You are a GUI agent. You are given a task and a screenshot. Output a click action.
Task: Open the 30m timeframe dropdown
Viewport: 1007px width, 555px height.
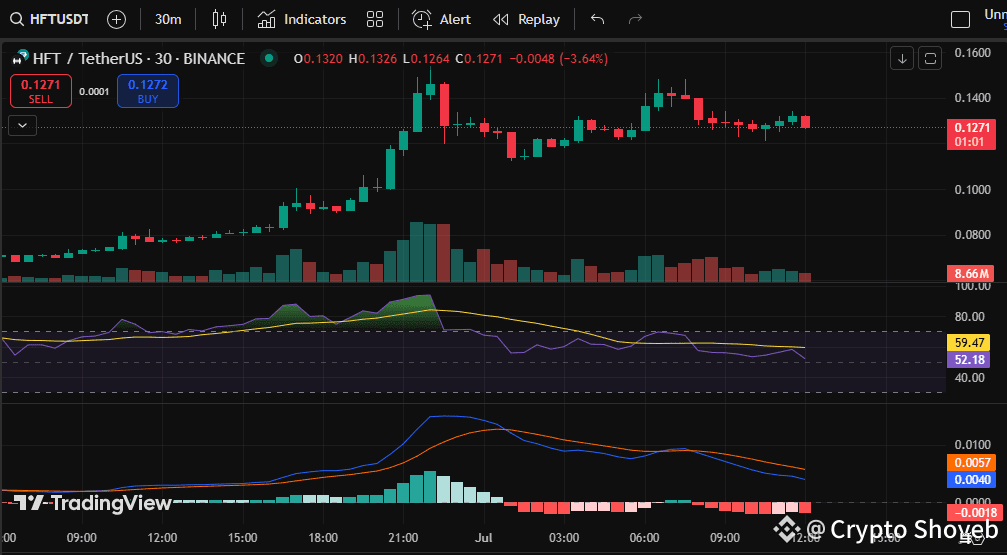168,19
